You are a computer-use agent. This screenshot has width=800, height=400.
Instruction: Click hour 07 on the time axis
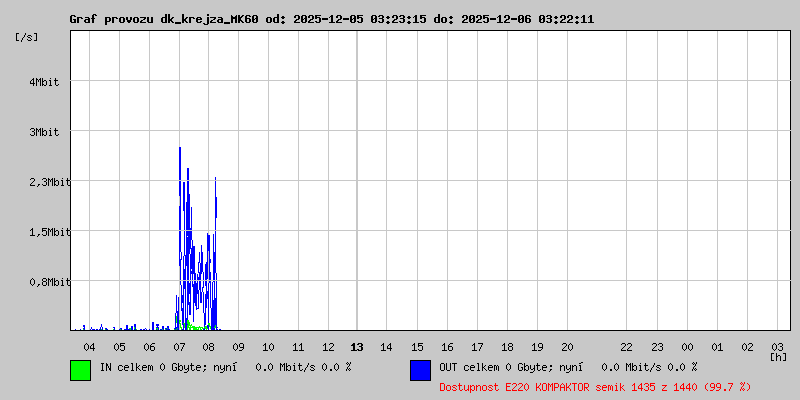(x=179, y=346)
